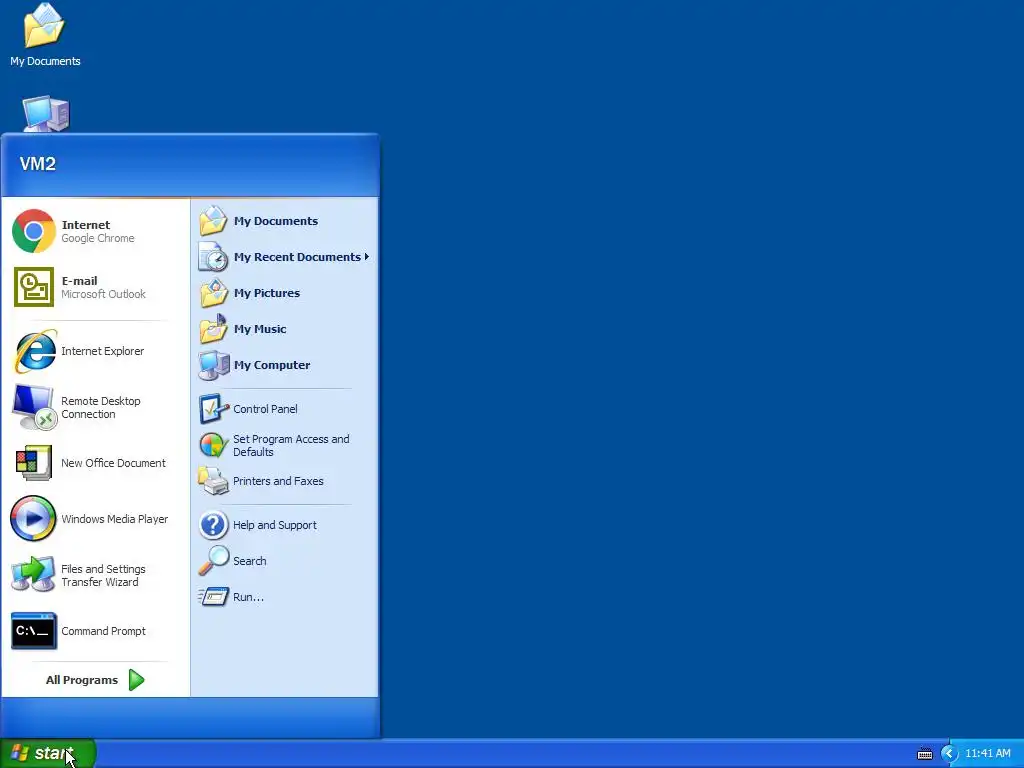Expand All Programs with green arrow

[136, 680]
